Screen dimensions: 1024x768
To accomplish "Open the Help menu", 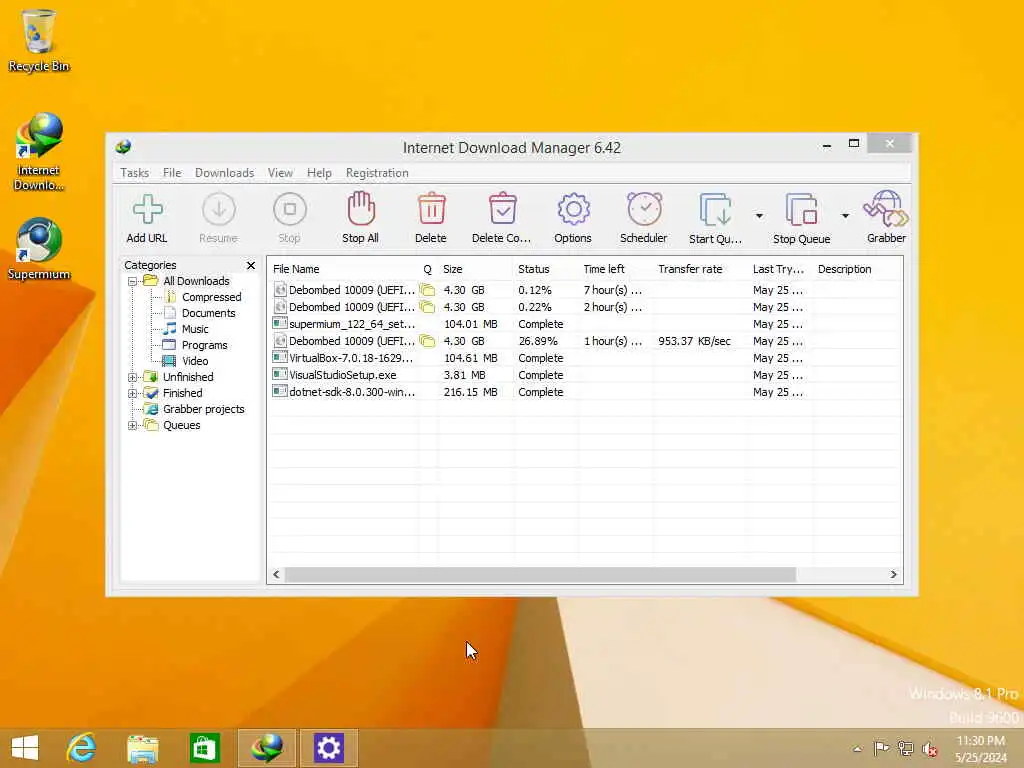I will tap(319, 173).
